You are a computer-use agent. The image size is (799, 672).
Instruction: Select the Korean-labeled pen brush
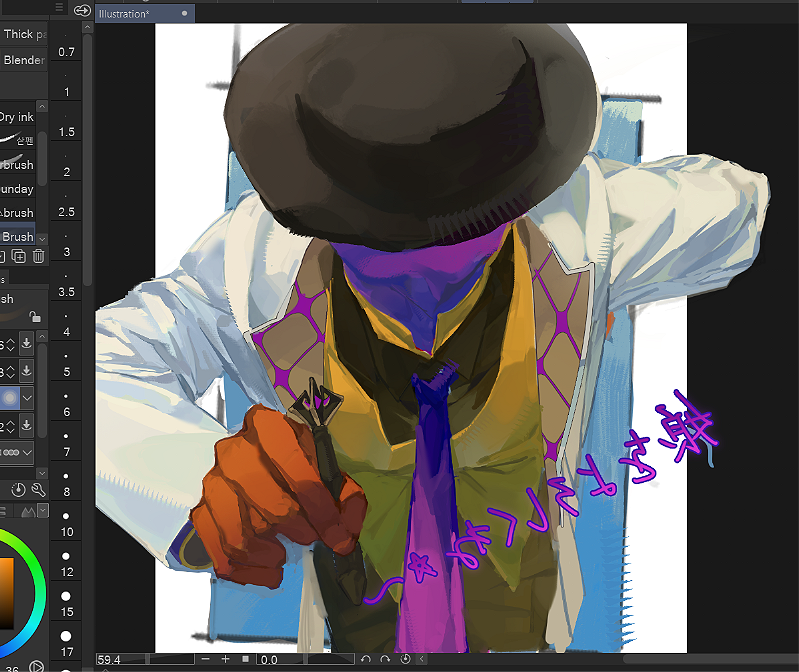coord(17,139)
